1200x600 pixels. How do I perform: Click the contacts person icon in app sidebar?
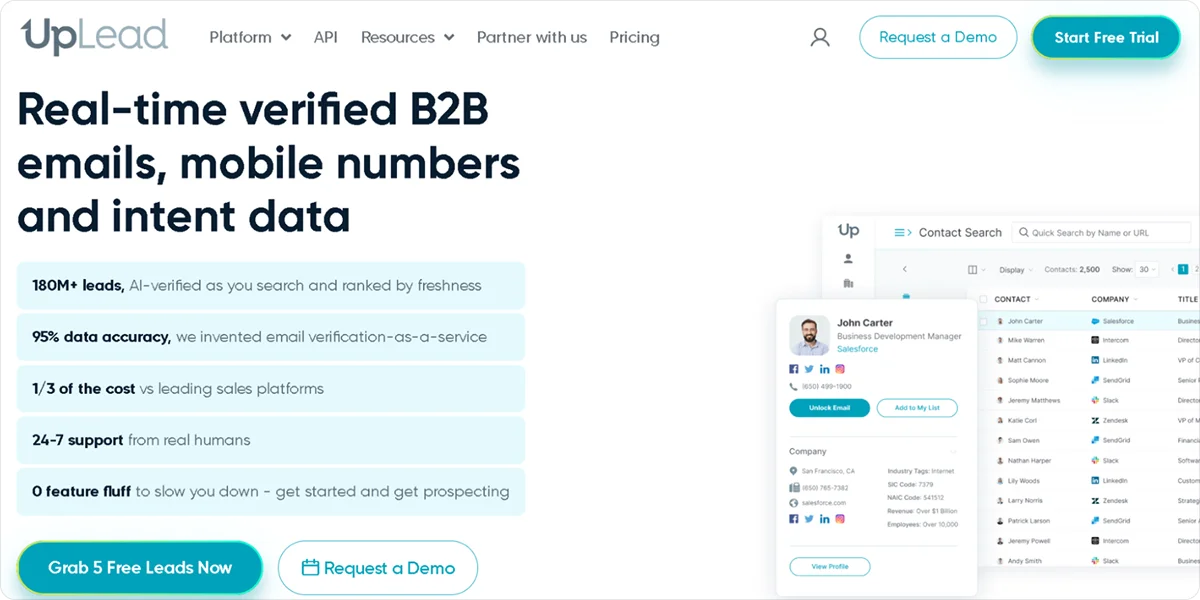848,258
